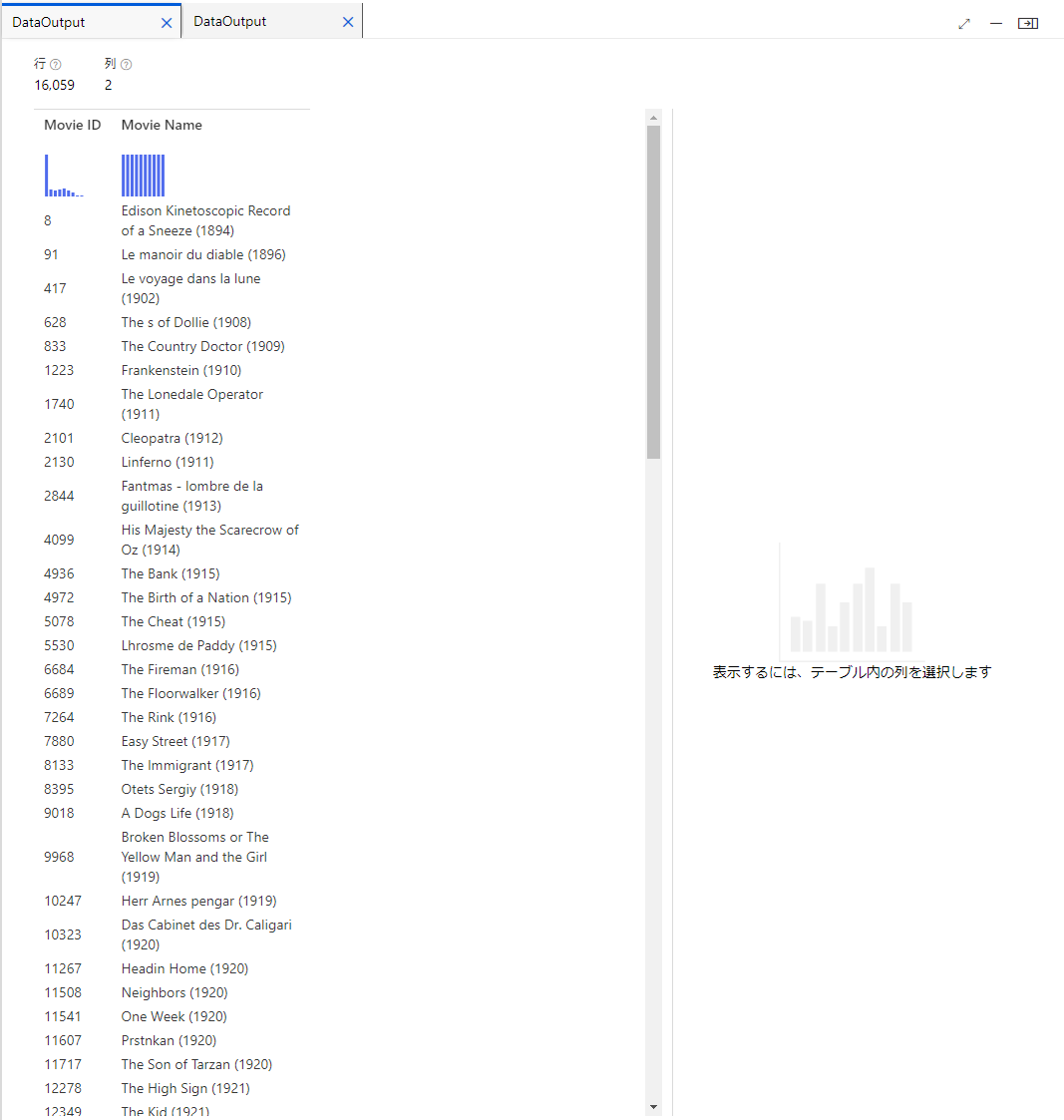Open help icon next to 行
Screen dimensions: 1064x1120
coord(56,64)
